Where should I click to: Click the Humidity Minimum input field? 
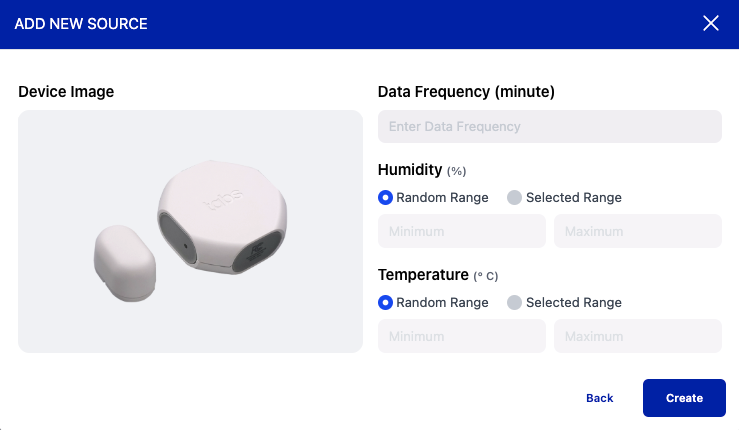coord(462,231)
